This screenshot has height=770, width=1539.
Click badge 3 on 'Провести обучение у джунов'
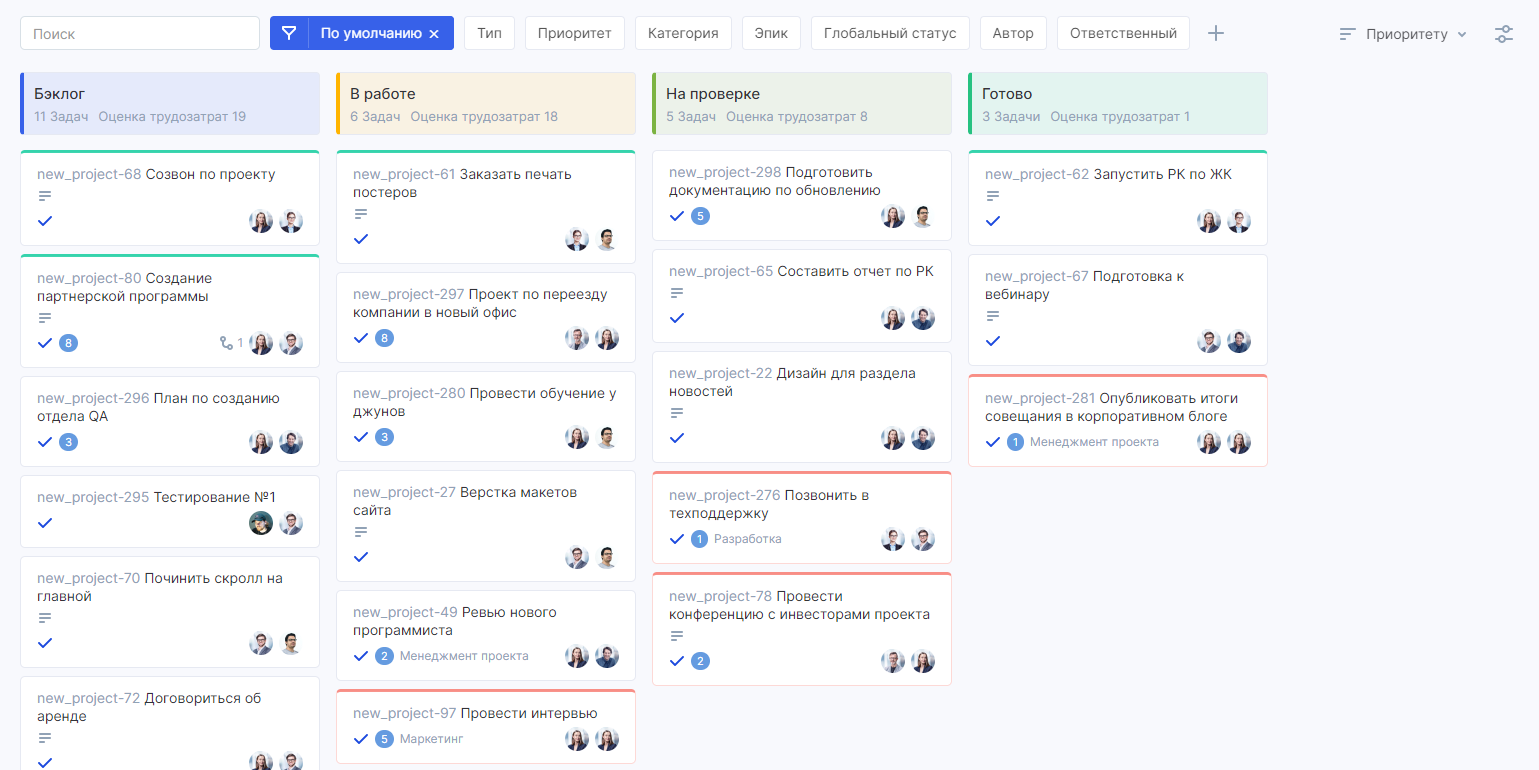coord(384,437)
